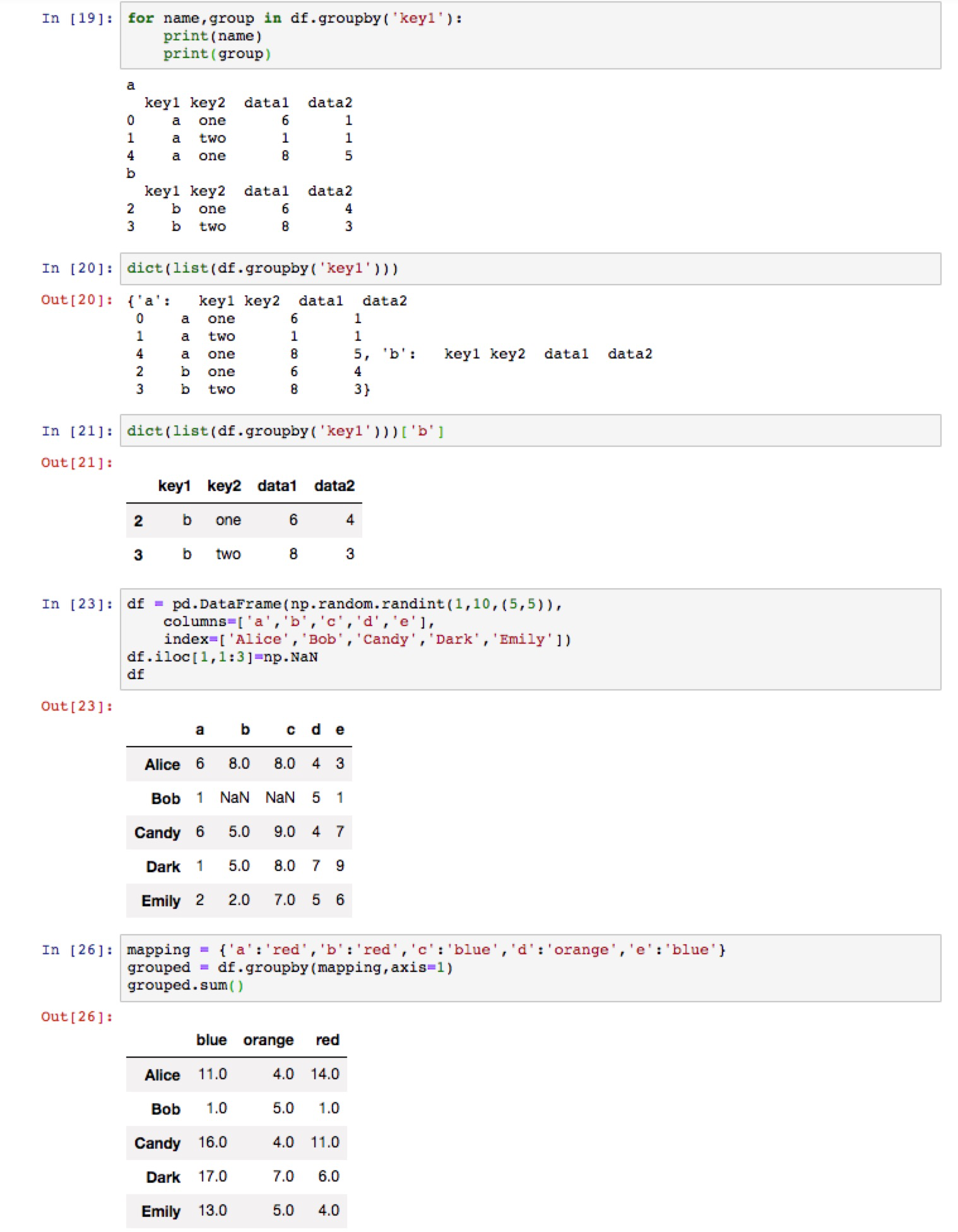The width and height of the screenshot is (958, 1232).
Task: Click the "In [20]:" prompt label
Action: coord(78,268)
